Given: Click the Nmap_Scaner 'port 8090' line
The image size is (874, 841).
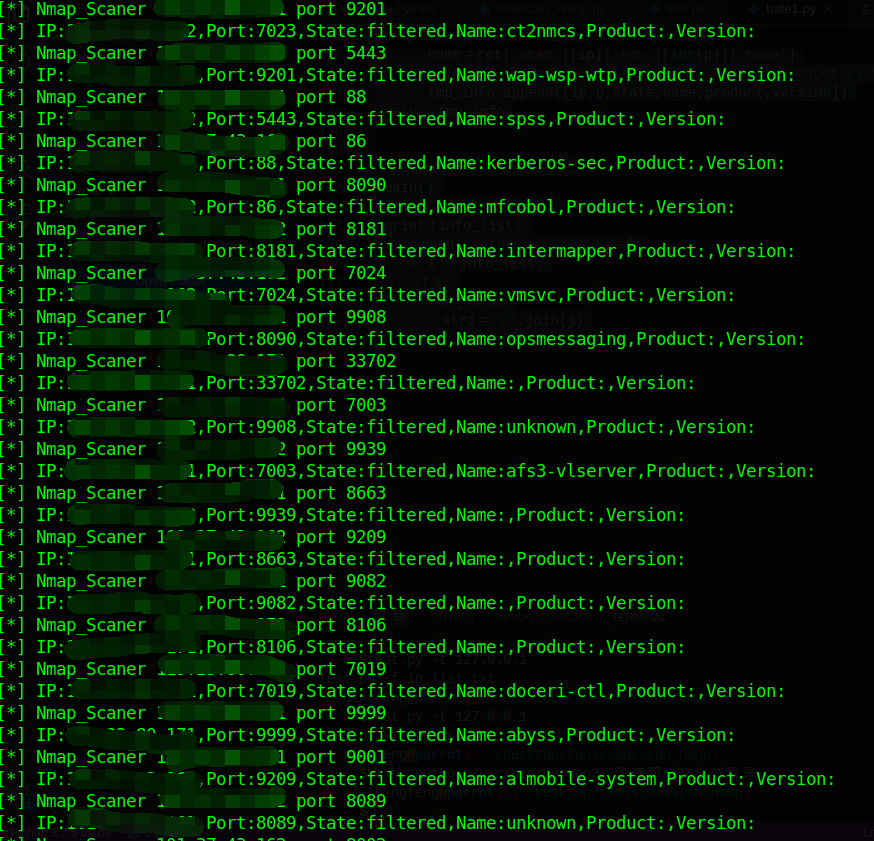Looking at the screenshot, I should (x=193, y=186).
